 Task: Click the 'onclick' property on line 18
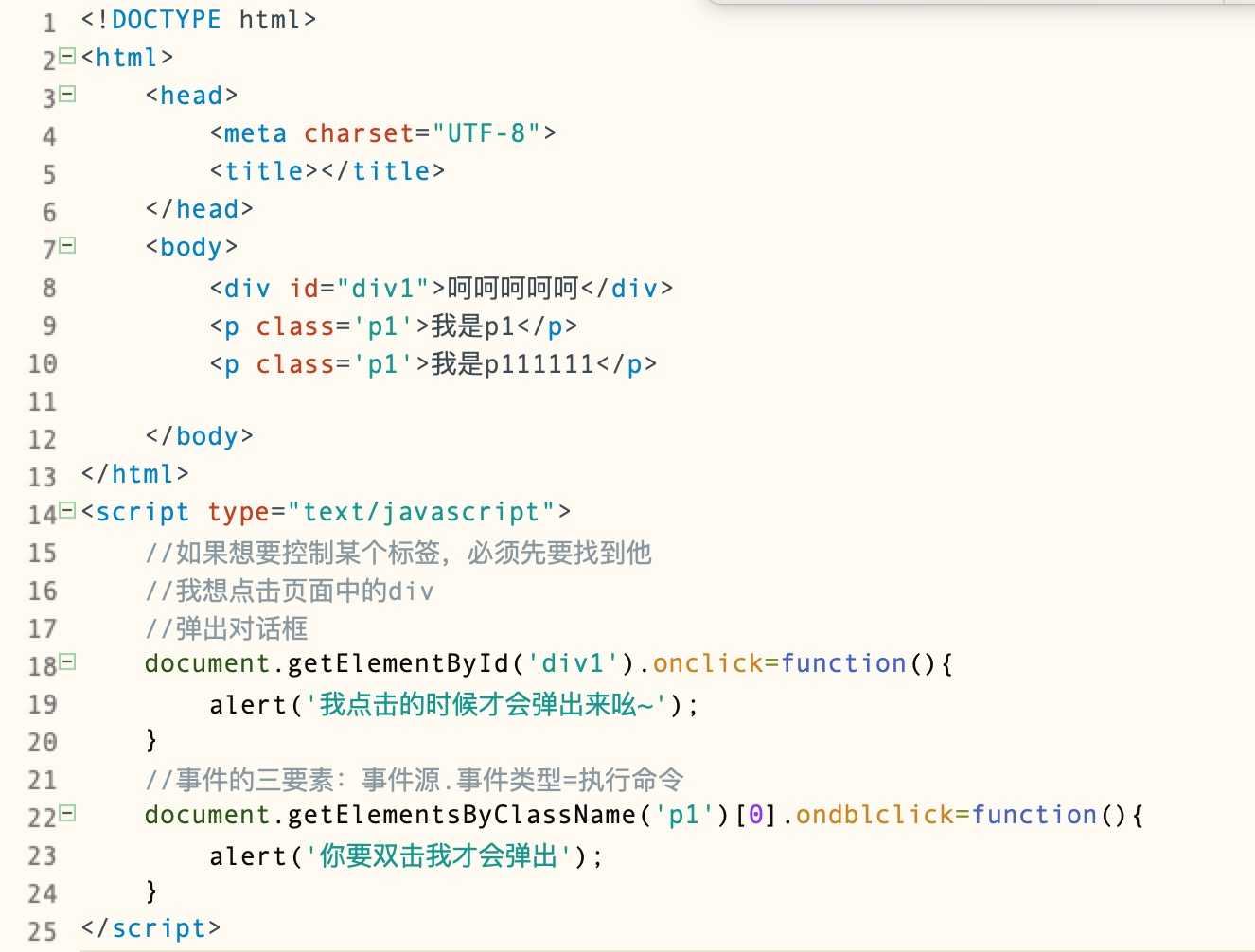[x=709, y=663]
